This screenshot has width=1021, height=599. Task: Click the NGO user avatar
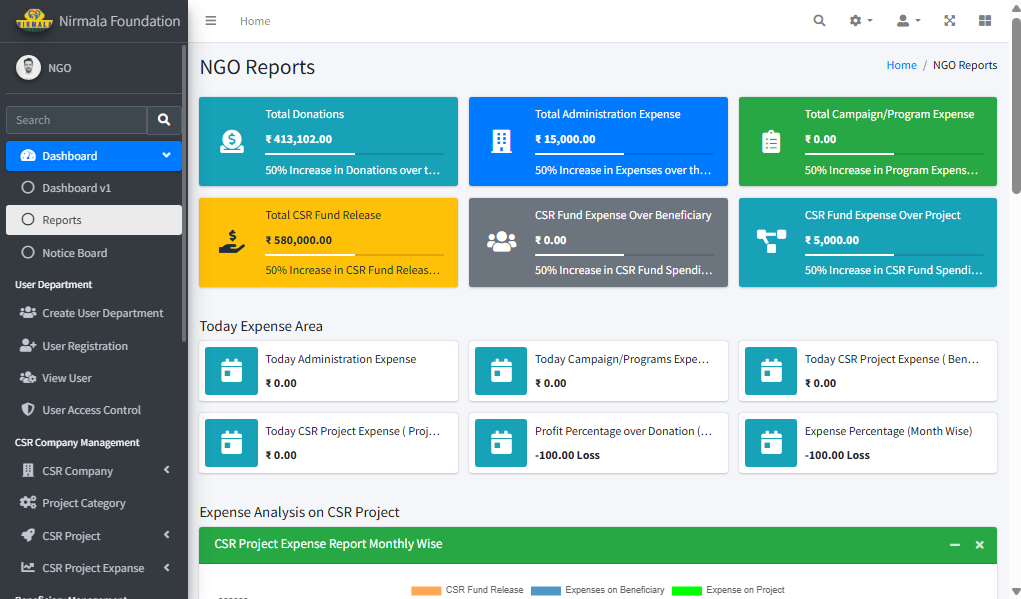coord(28,68)
